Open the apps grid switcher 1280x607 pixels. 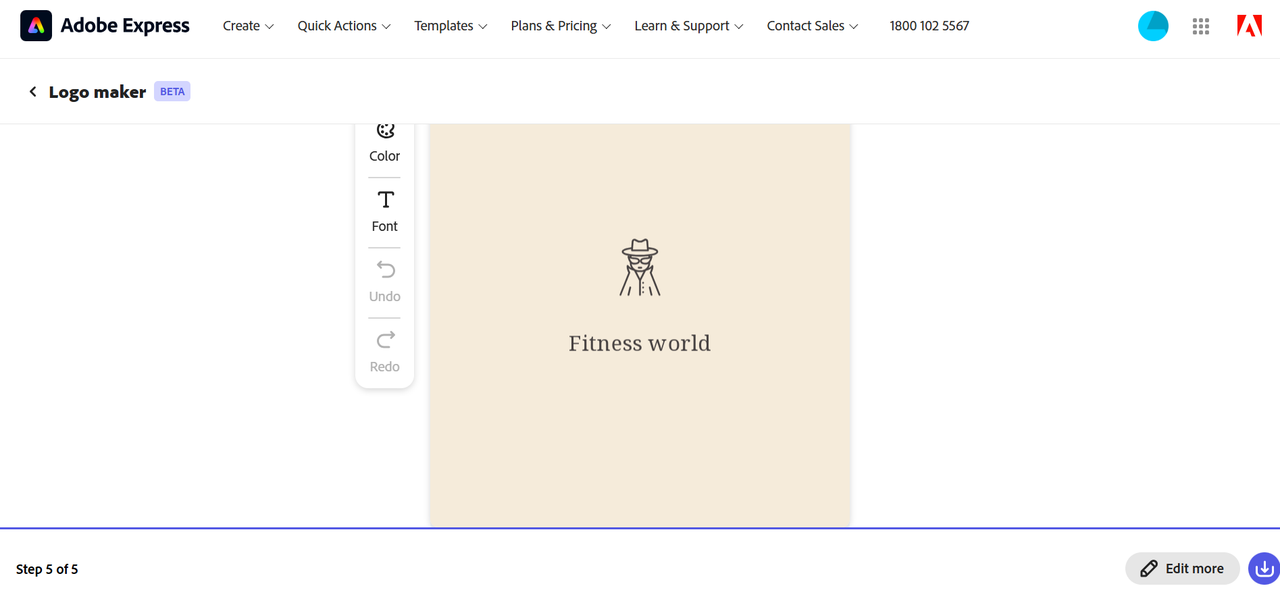point(1201,26)
